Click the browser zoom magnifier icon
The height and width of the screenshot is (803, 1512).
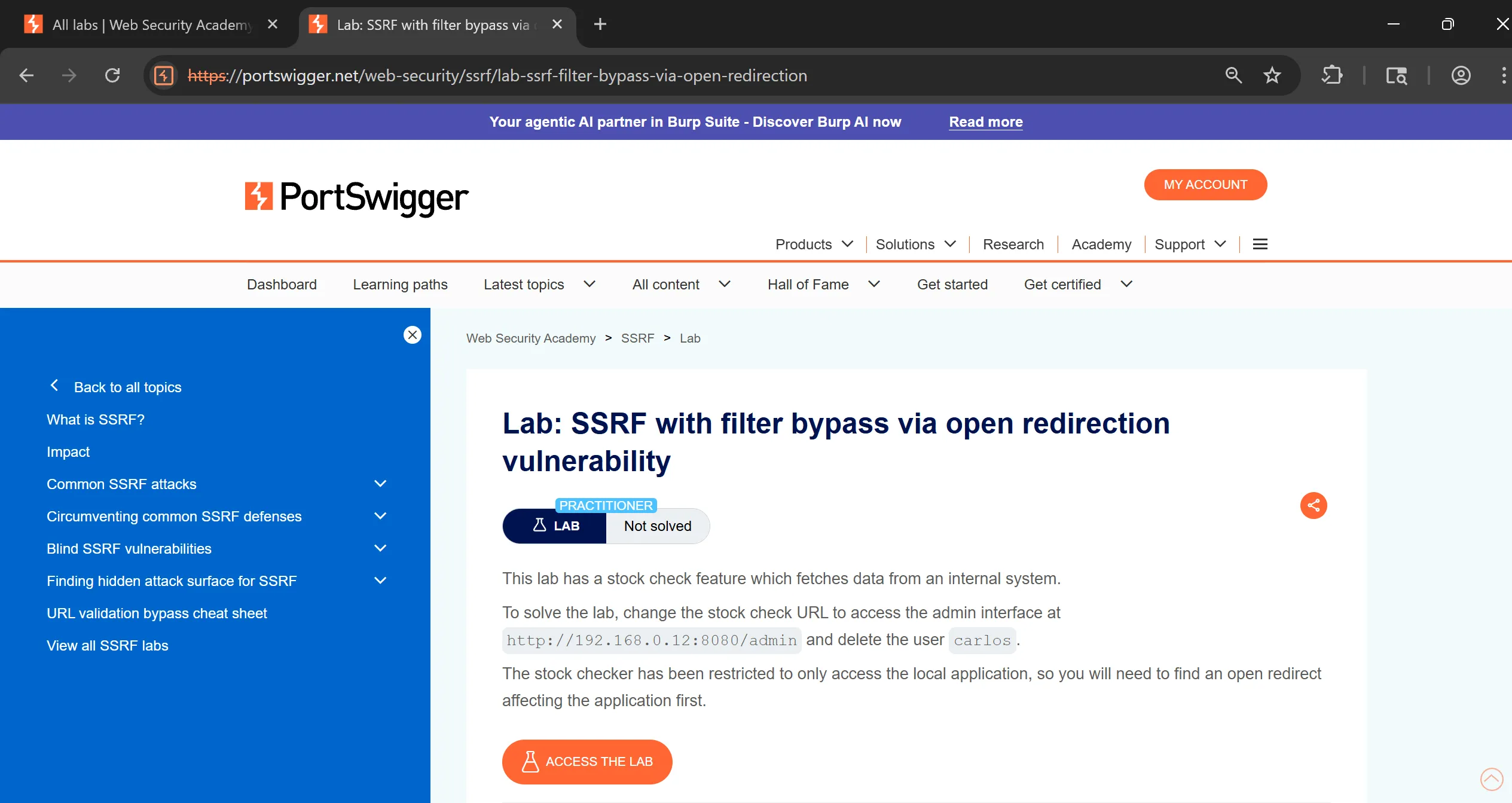(x=1233, y=75)
